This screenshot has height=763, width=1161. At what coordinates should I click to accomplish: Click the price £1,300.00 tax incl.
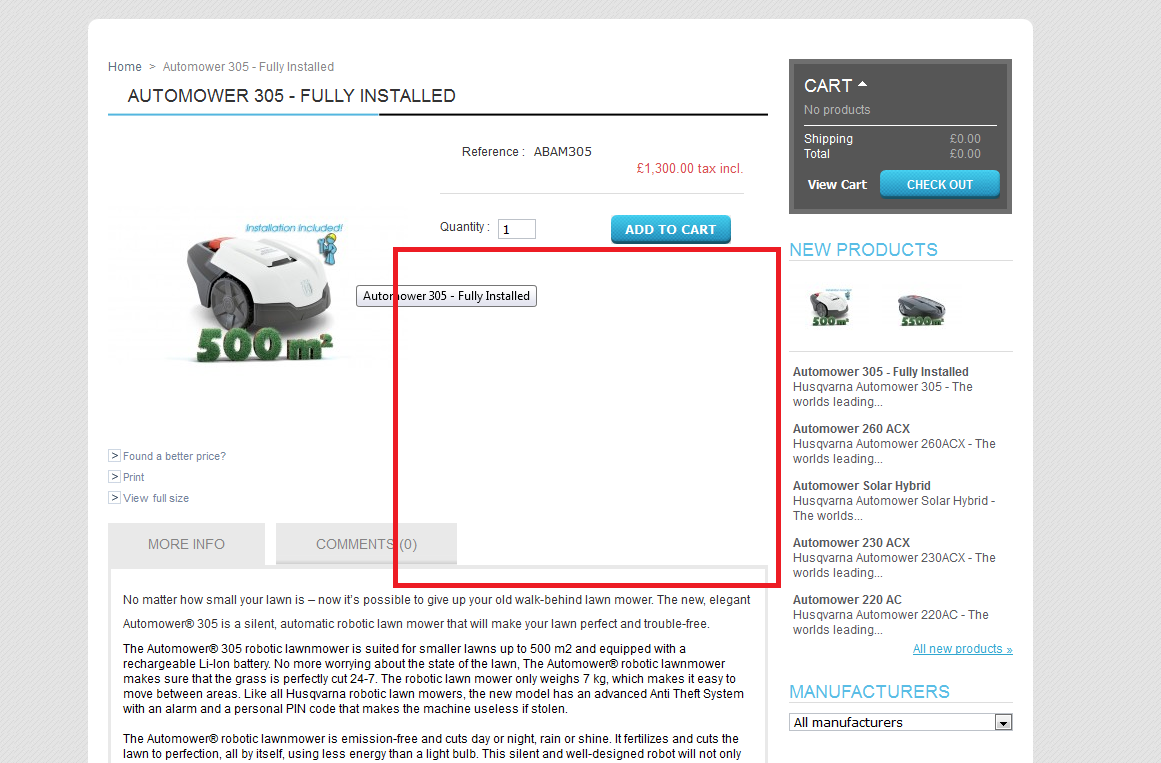point(690,169)
